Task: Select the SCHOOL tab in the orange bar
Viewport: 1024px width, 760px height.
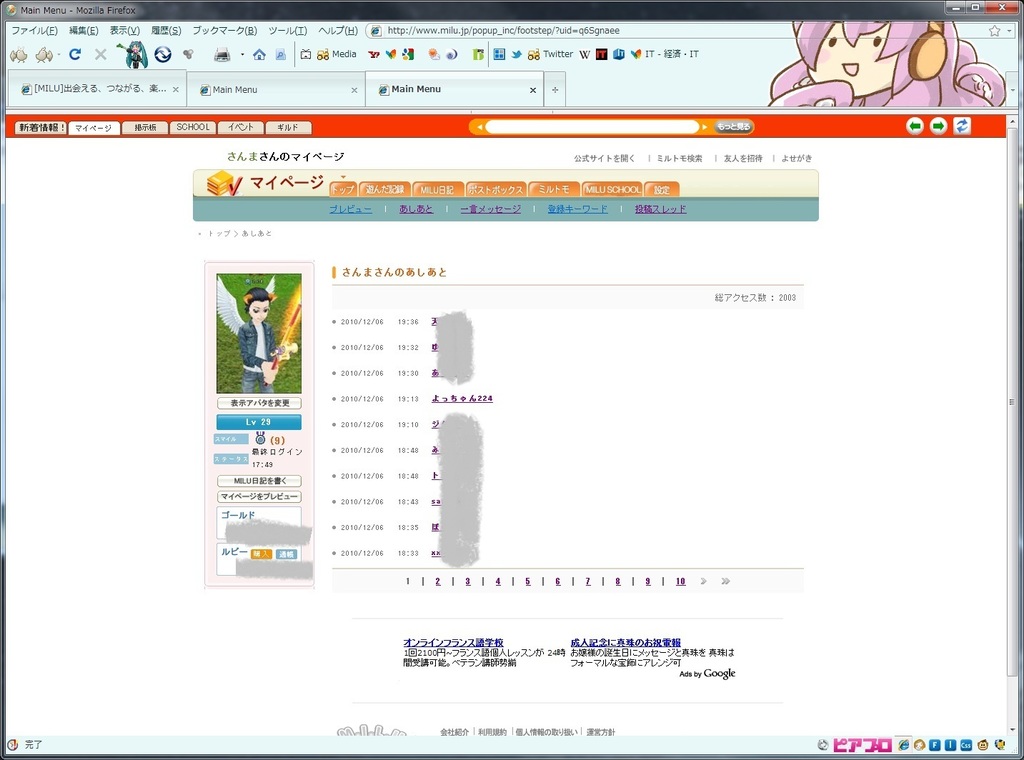Action: (x=193, y=127)
